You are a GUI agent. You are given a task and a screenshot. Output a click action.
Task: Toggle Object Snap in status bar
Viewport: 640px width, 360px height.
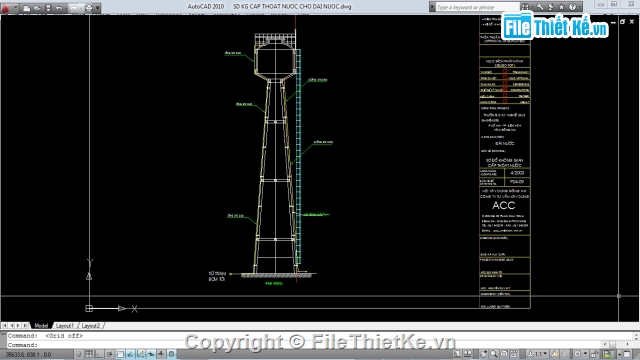point(120,354)
